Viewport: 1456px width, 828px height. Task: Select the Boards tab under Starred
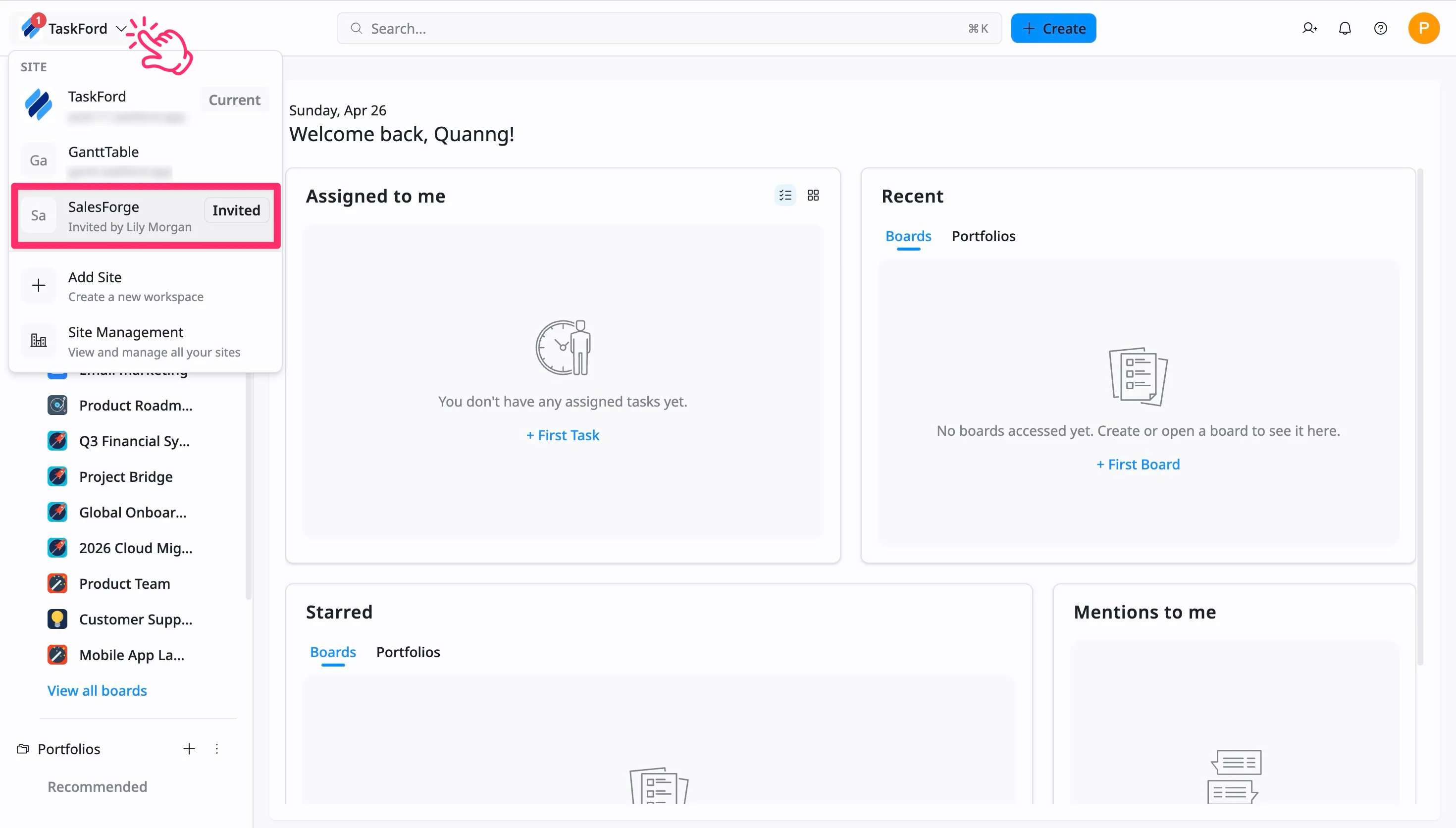(x=333, y=652)
